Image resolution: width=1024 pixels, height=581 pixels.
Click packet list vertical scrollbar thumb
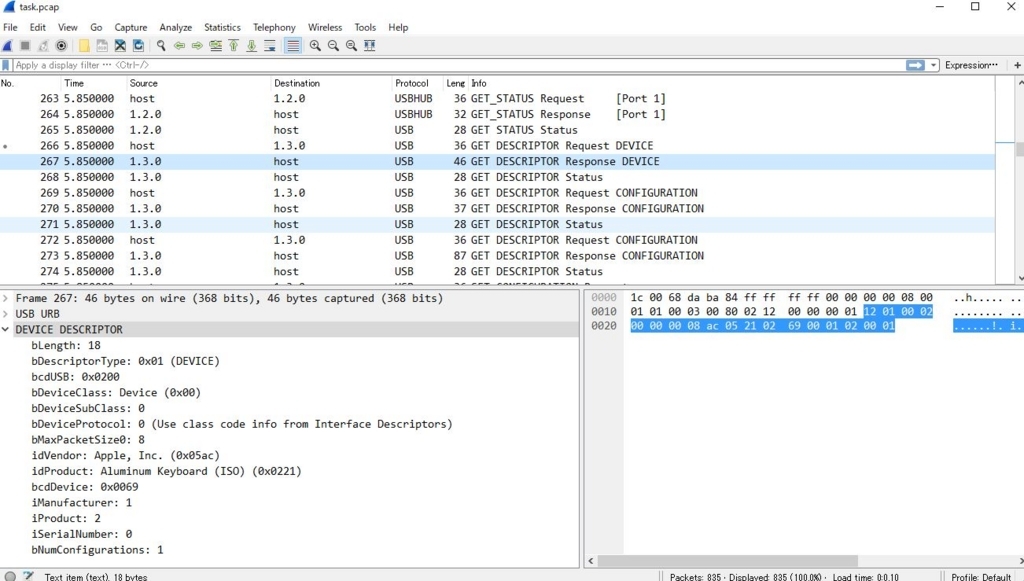click(x=1019, y=149)
